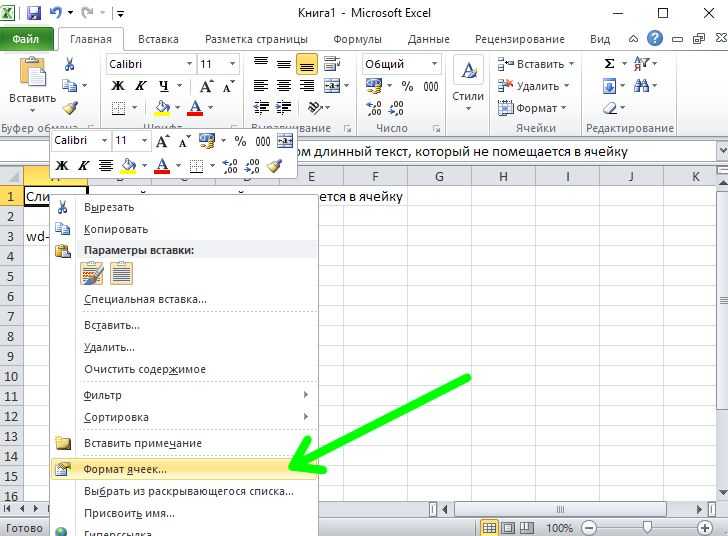This screenshot has width=728, height=536.
Task: Increase font size in the ribbon
Action: [x=206, y=86]
